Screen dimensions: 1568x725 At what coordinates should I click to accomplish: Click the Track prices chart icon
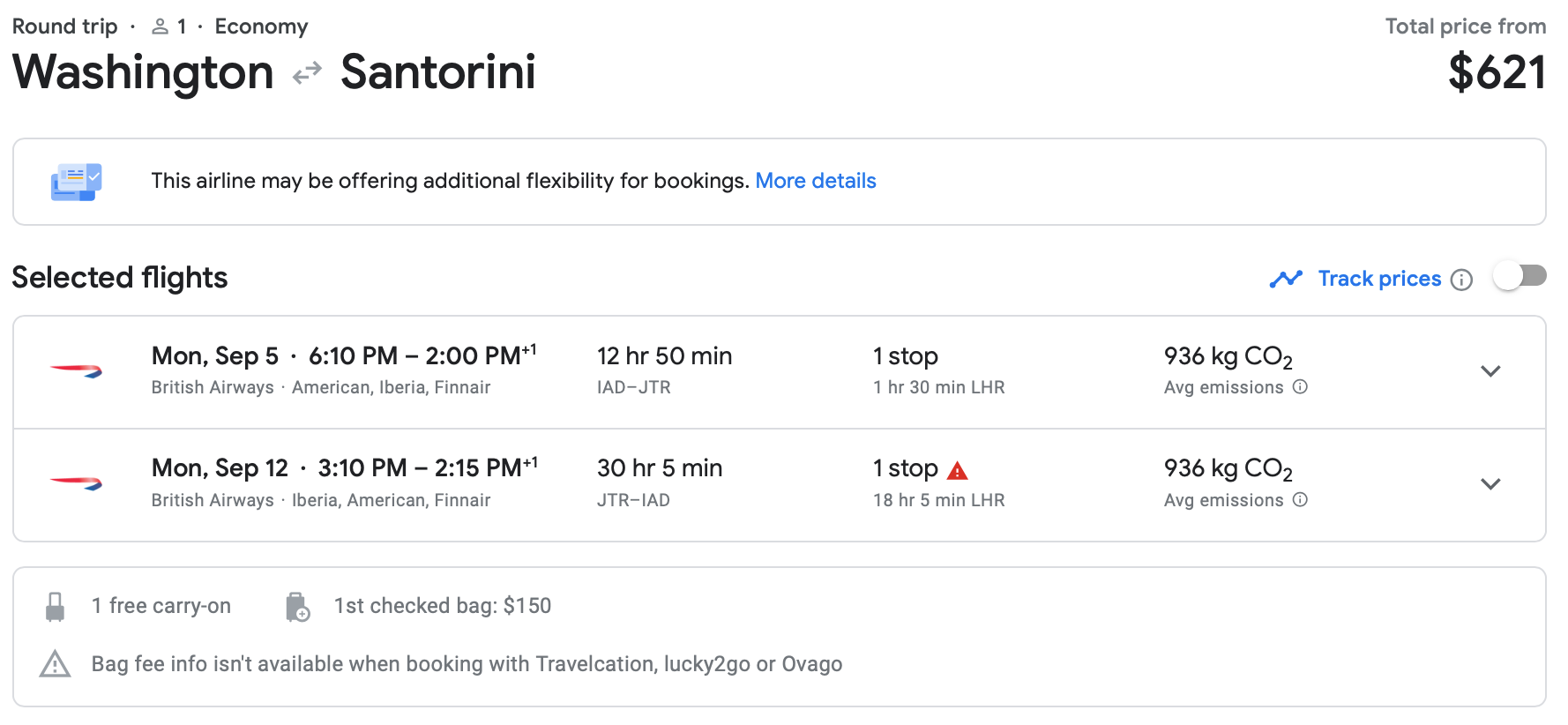click(x=1286, y=280)
